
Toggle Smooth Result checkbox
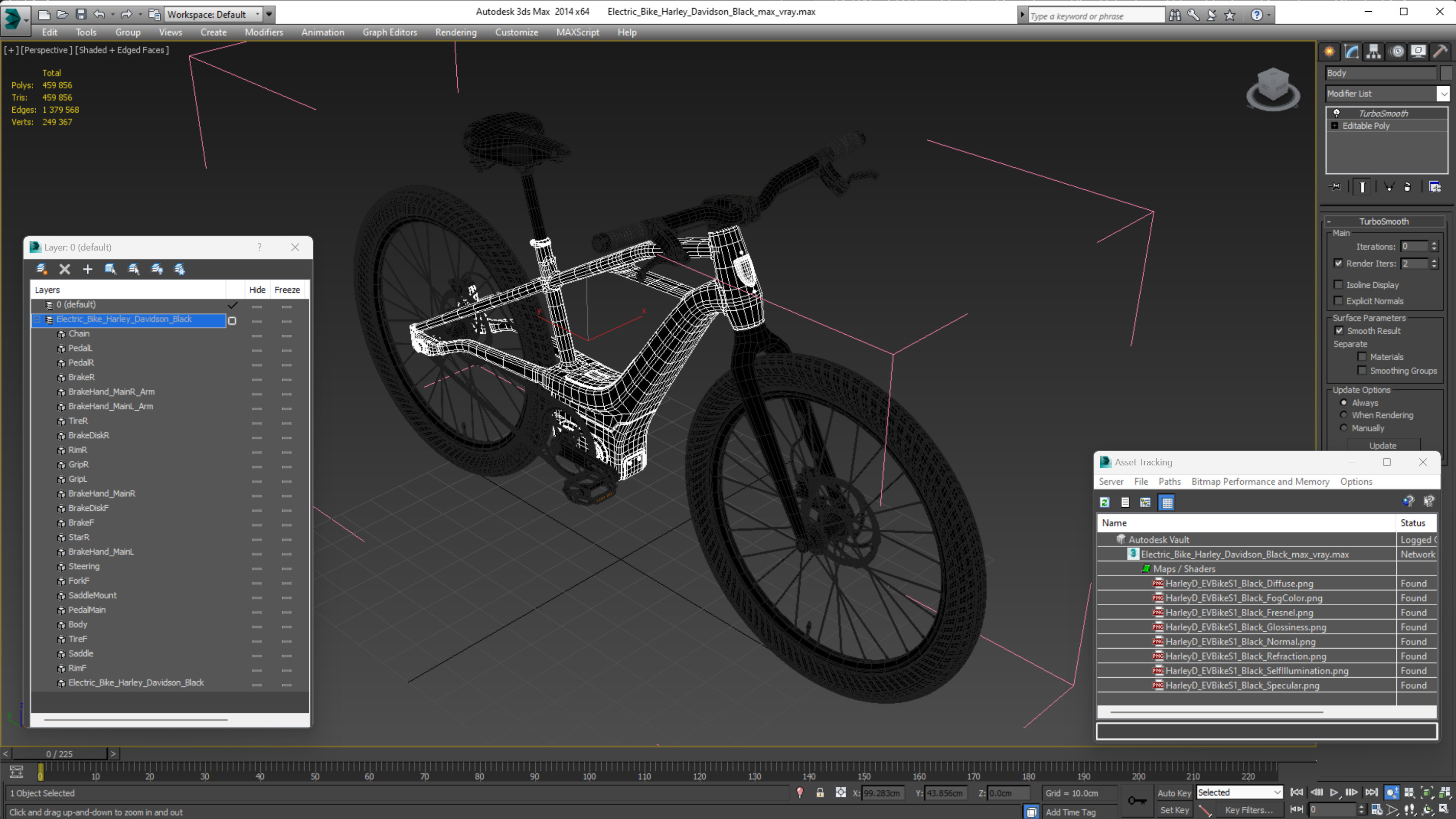pyautogui.click(x=1339, y=330)
